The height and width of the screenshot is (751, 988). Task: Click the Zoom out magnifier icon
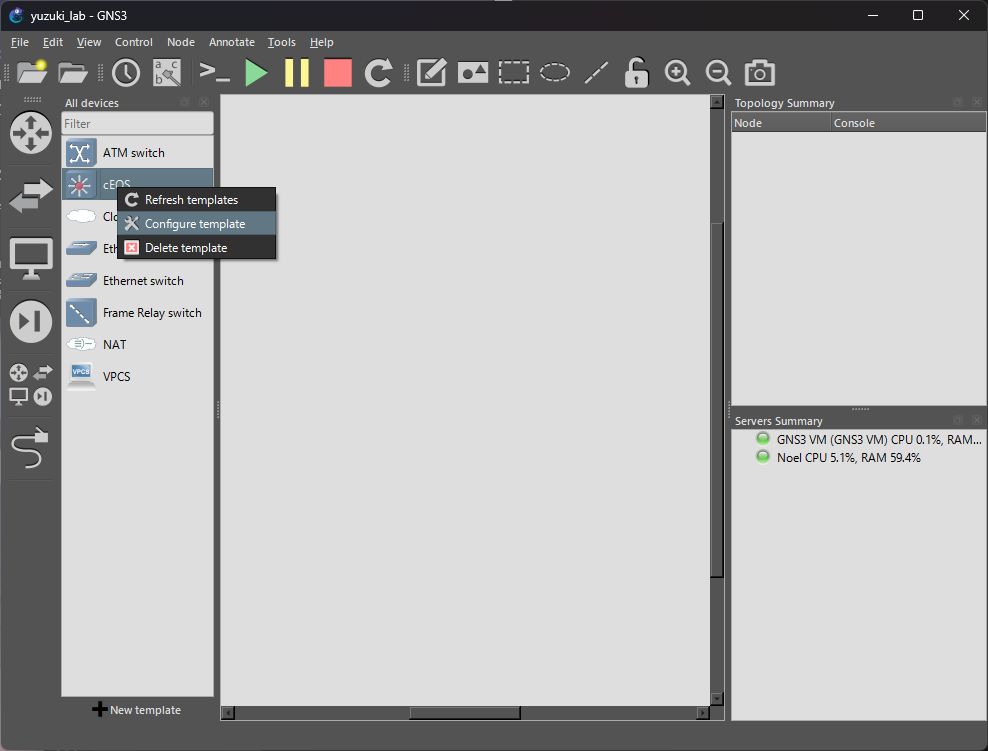tap(718, 73)
